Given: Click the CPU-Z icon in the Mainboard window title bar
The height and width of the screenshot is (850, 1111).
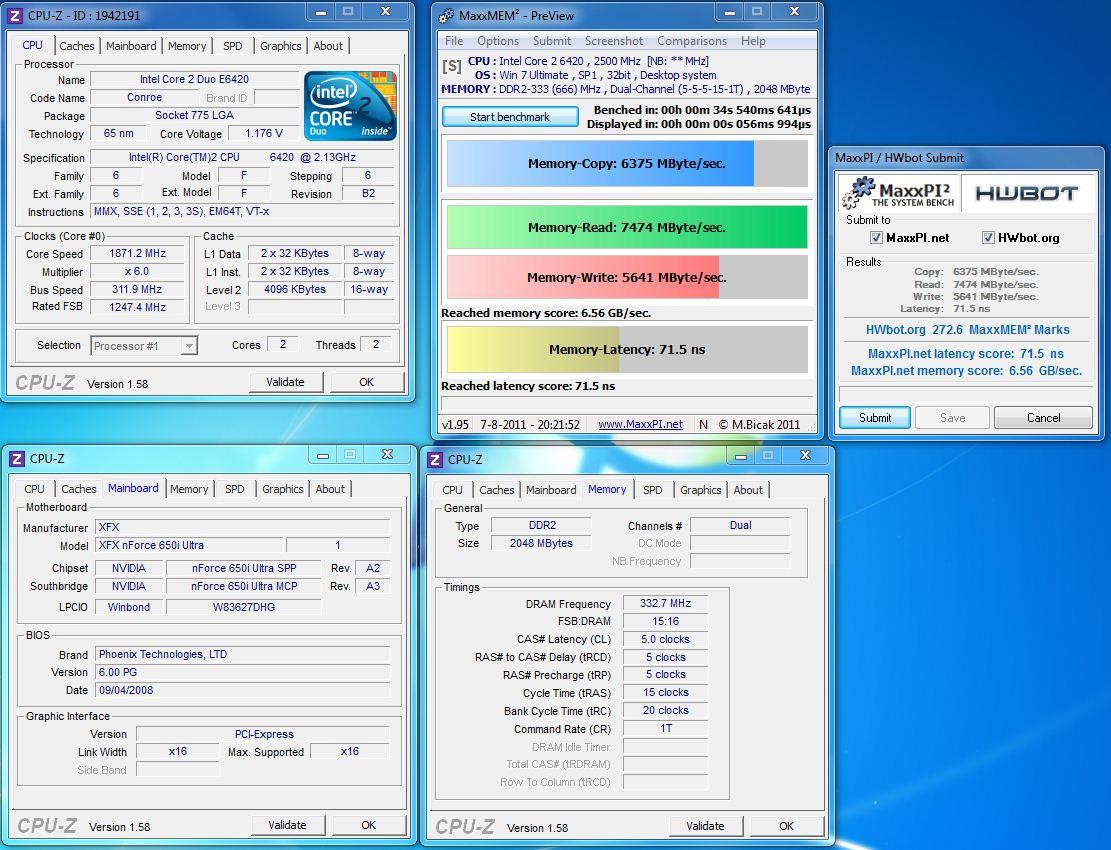Looking at the screenshot, I should click(x=17, y=459).
